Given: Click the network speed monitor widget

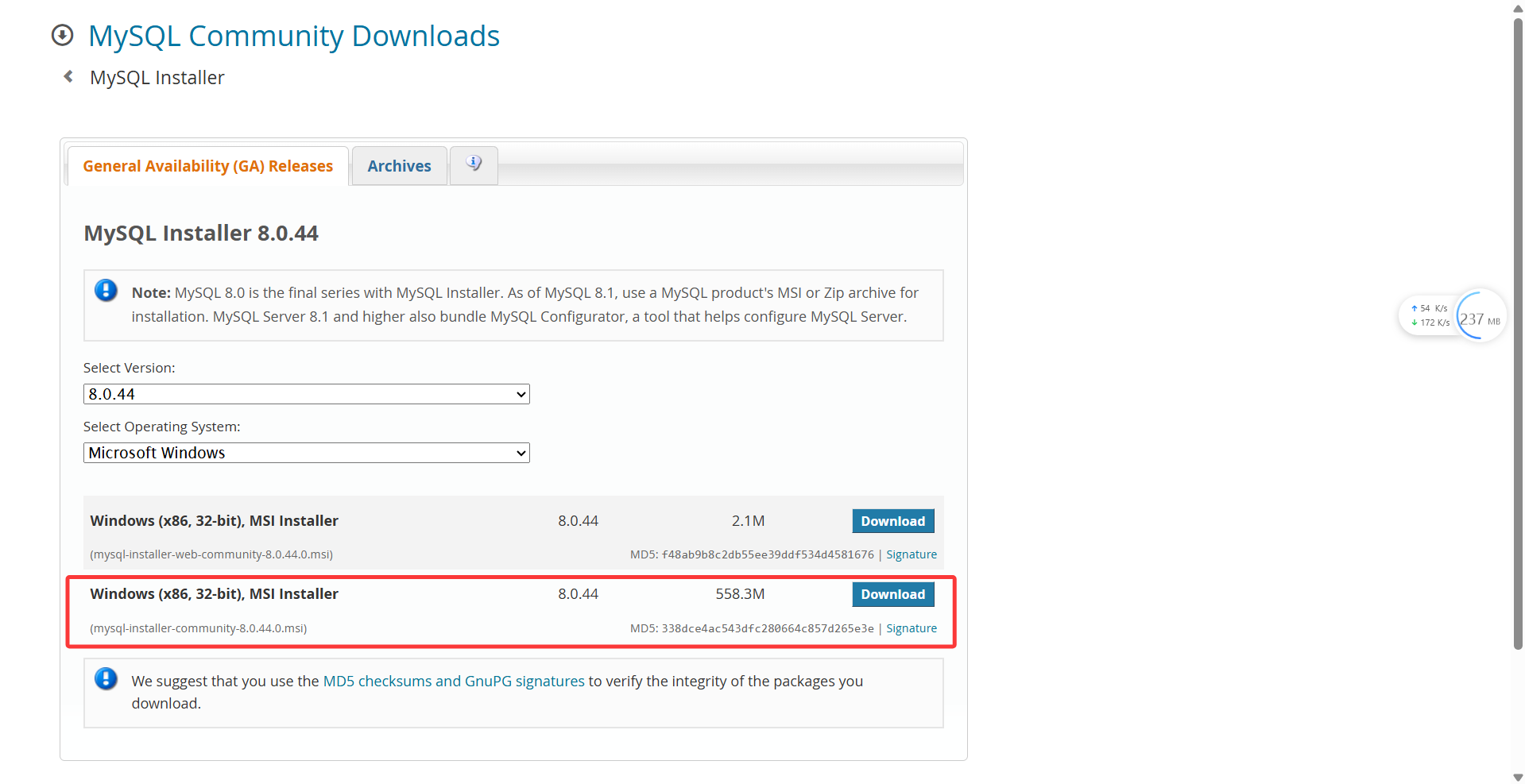Looking at the screenshot, I should 1430,315.
